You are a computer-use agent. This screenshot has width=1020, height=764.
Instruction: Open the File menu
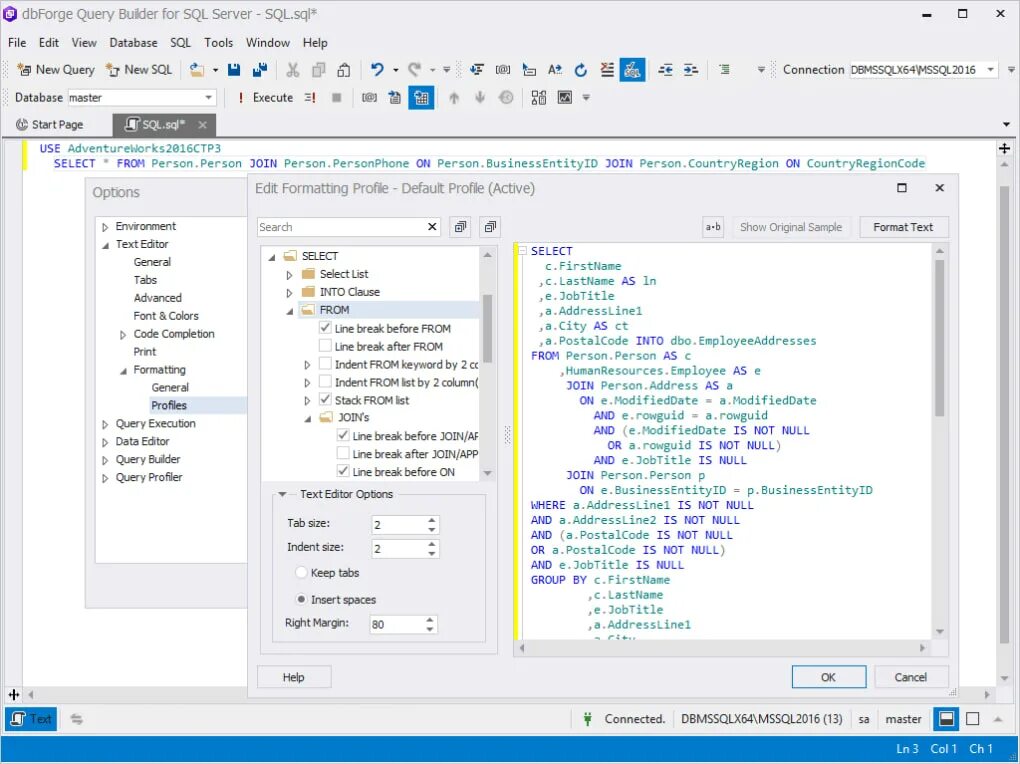pyautogui.click(x=17, y=43)
